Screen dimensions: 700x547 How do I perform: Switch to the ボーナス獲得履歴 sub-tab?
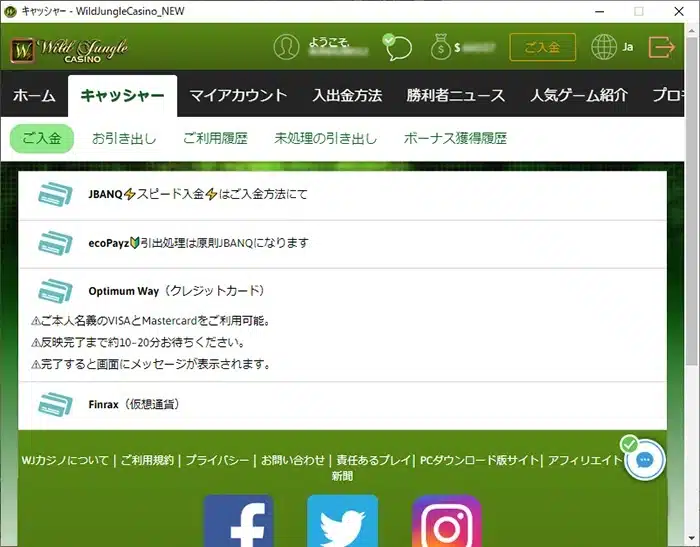coord(455,138)
